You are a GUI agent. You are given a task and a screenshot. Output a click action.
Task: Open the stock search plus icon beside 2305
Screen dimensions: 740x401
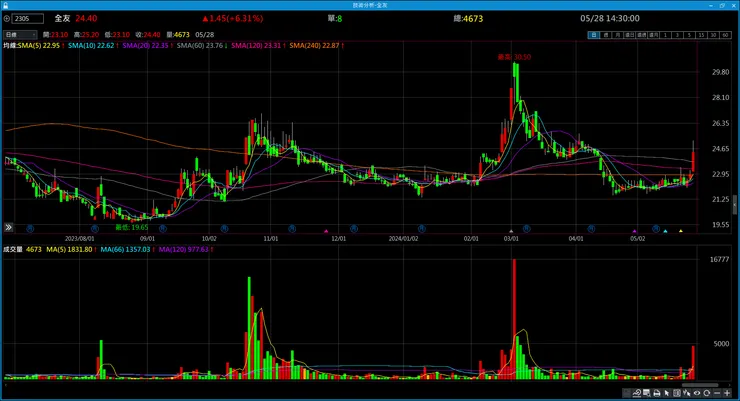click(x=7, y=18)
